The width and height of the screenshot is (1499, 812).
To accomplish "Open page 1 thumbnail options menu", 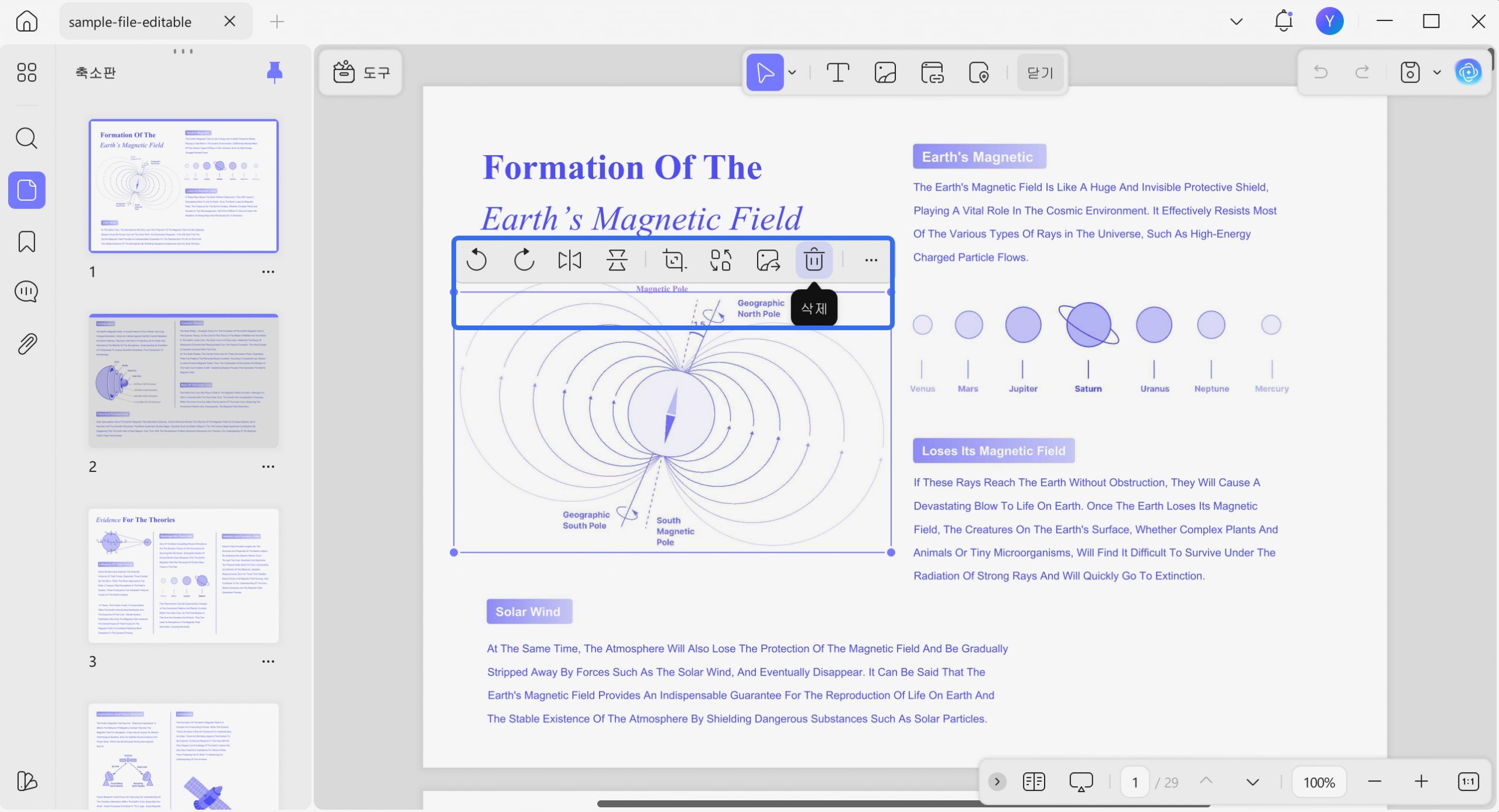I will [268, 272].
